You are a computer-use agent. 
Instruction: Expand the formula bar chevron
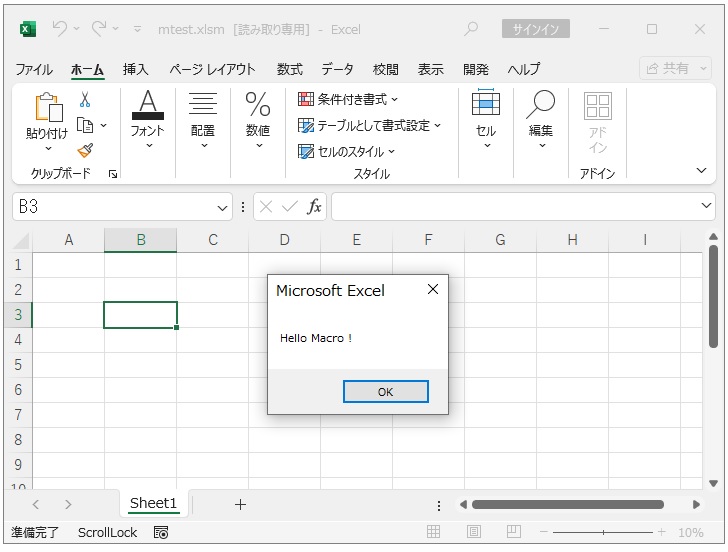[x=706, y=206]
